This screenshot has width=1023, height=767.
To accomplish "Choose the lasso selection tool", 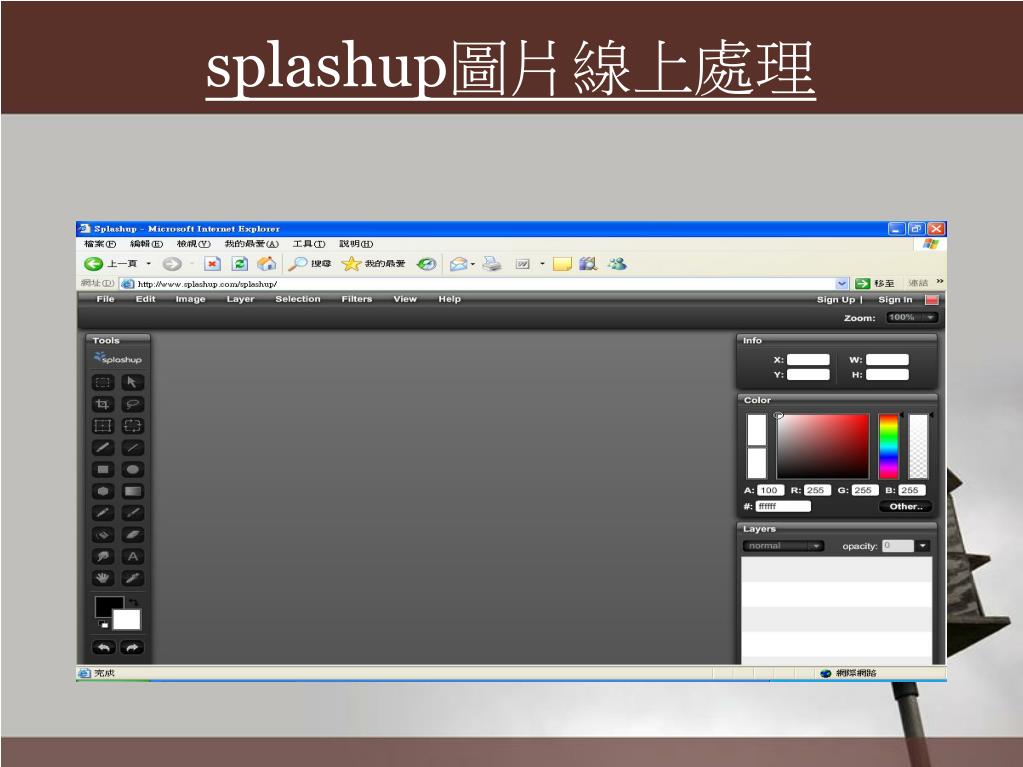I will click(132, 404).
